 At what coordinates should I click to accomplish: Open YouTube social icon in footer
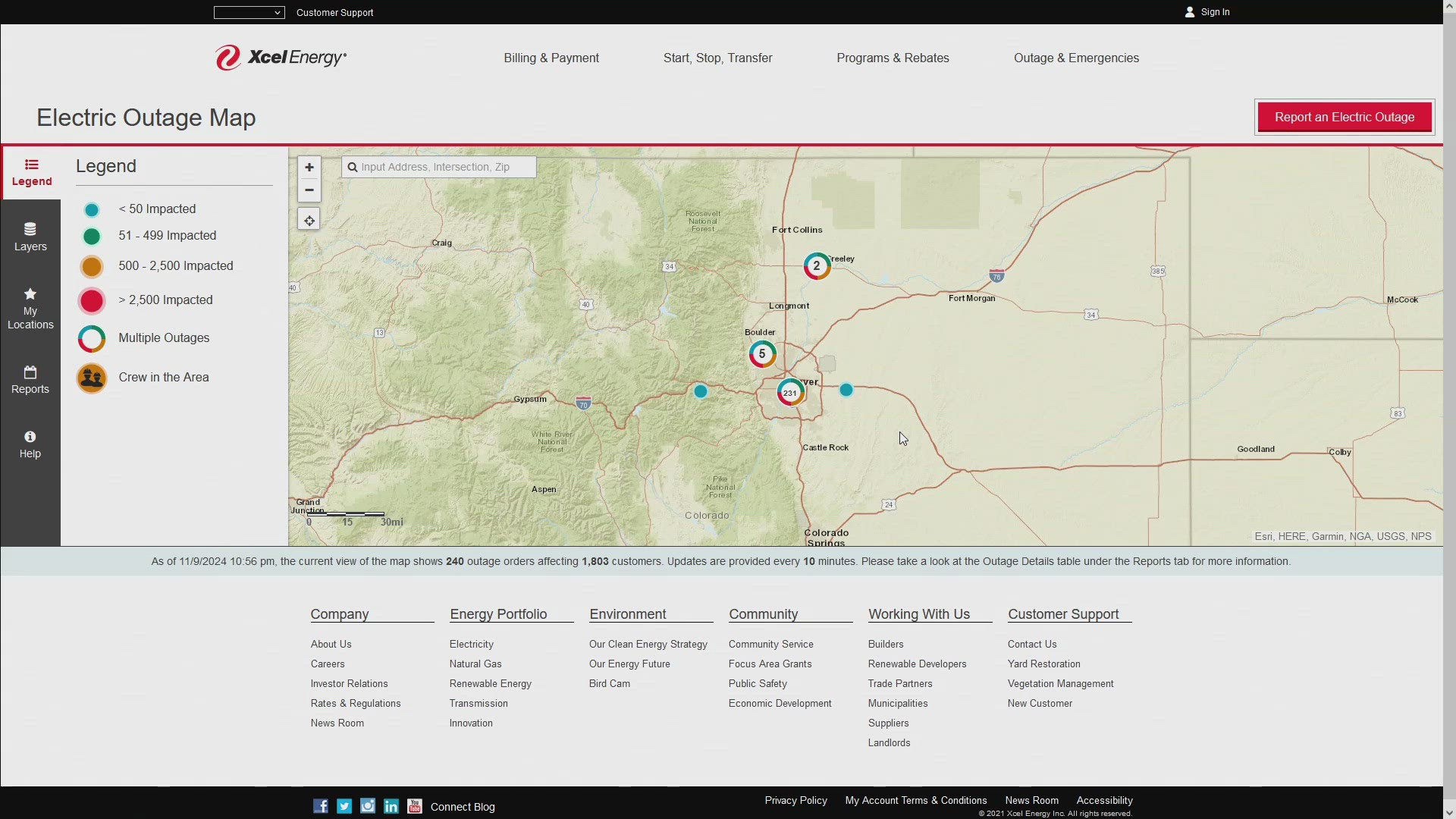(x=415, y=806)
